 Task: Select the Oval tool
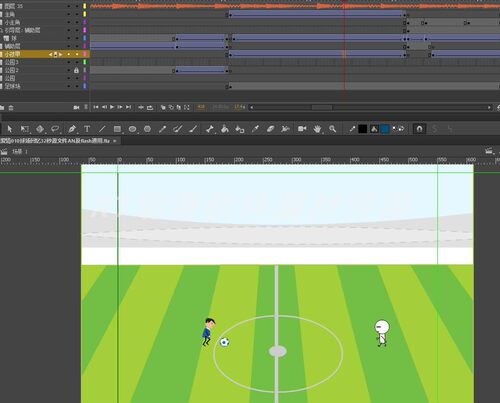click(x=132, y=129)
